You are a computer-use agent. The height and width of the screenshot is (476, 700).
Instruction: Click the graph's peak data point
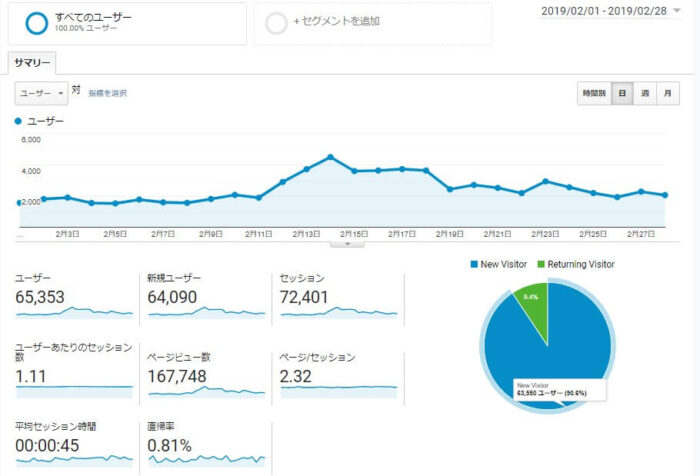(330, 157)
